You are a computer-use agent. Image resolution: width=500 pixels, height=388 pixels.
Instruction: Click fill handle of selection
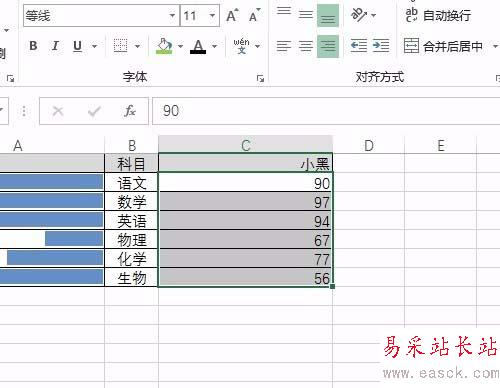332,286
